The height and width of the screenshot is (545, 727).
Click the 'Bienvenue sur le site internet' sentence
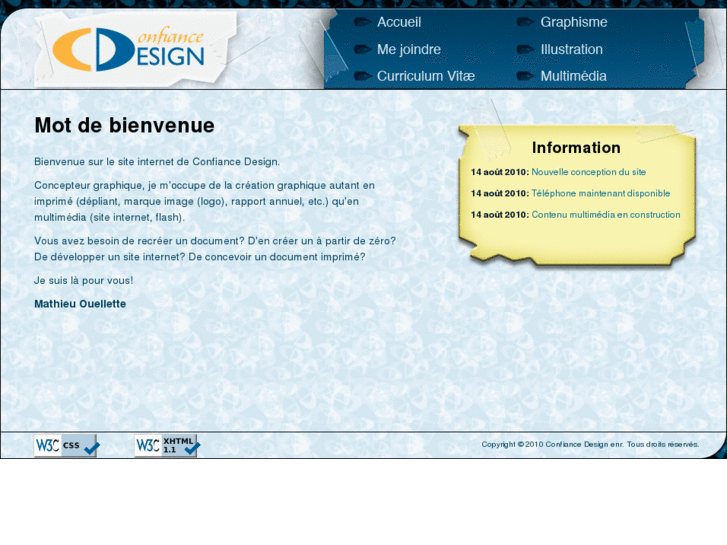pyautogui.click(x=157, y=162)
